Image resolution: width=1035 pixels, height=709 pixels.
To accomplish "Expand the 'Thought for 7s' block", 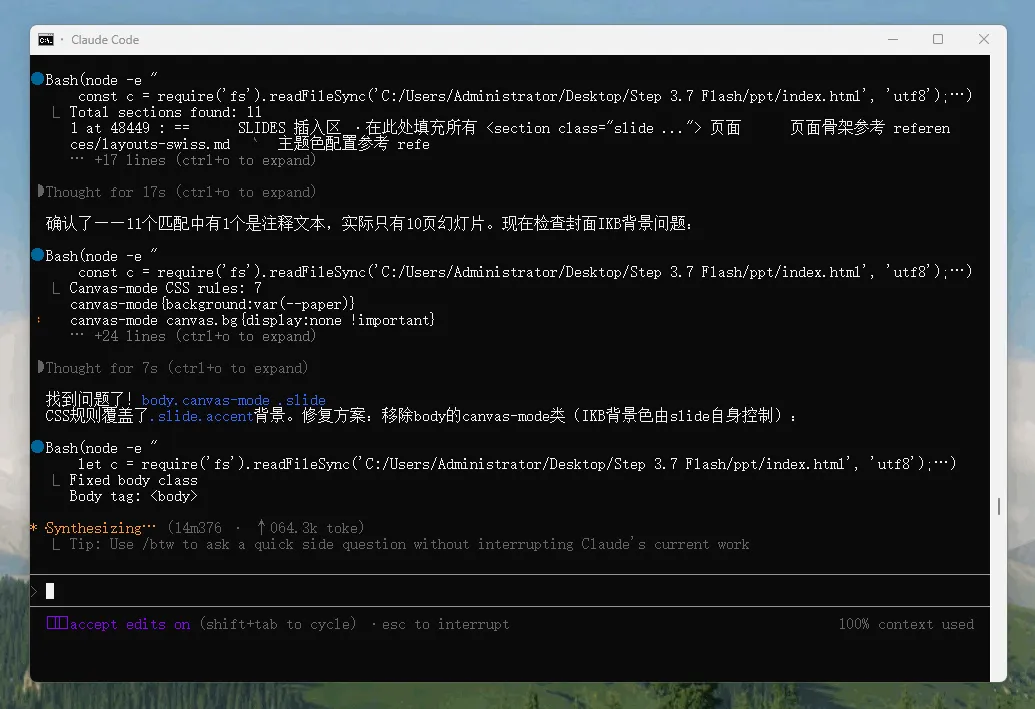I will pos(174,368).
